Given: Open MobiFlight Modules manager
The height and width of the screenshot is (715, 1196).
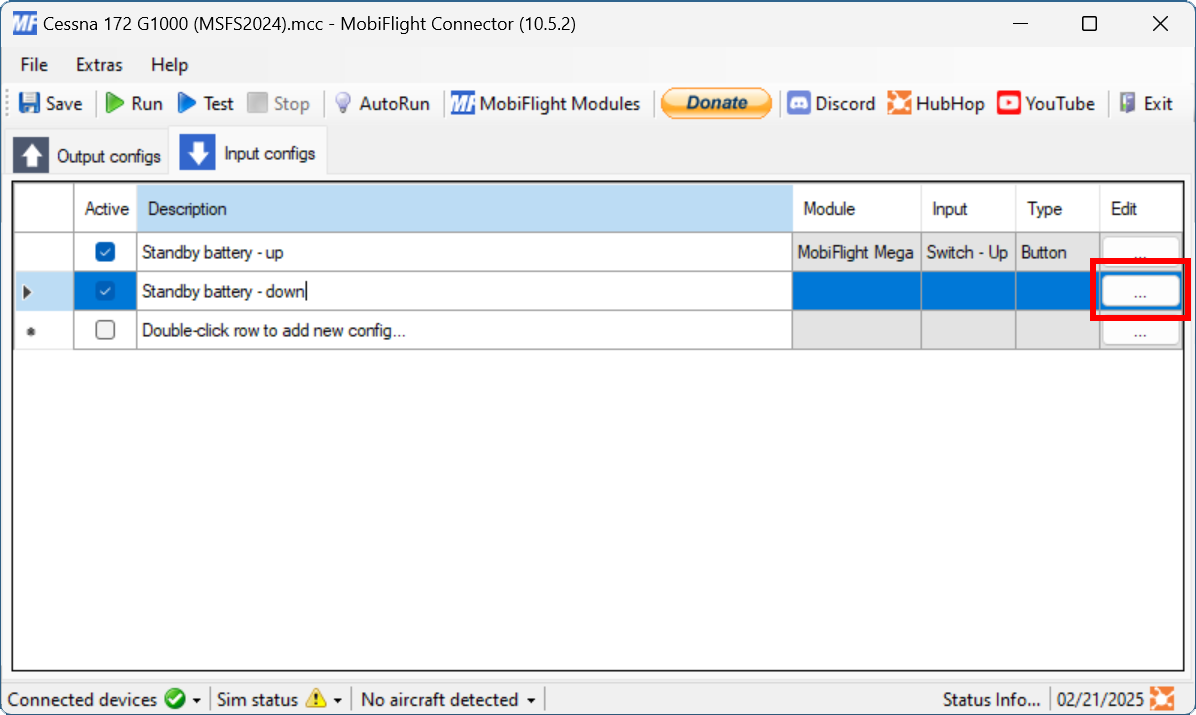Looking at the screenshot, I should pos(546,103).
